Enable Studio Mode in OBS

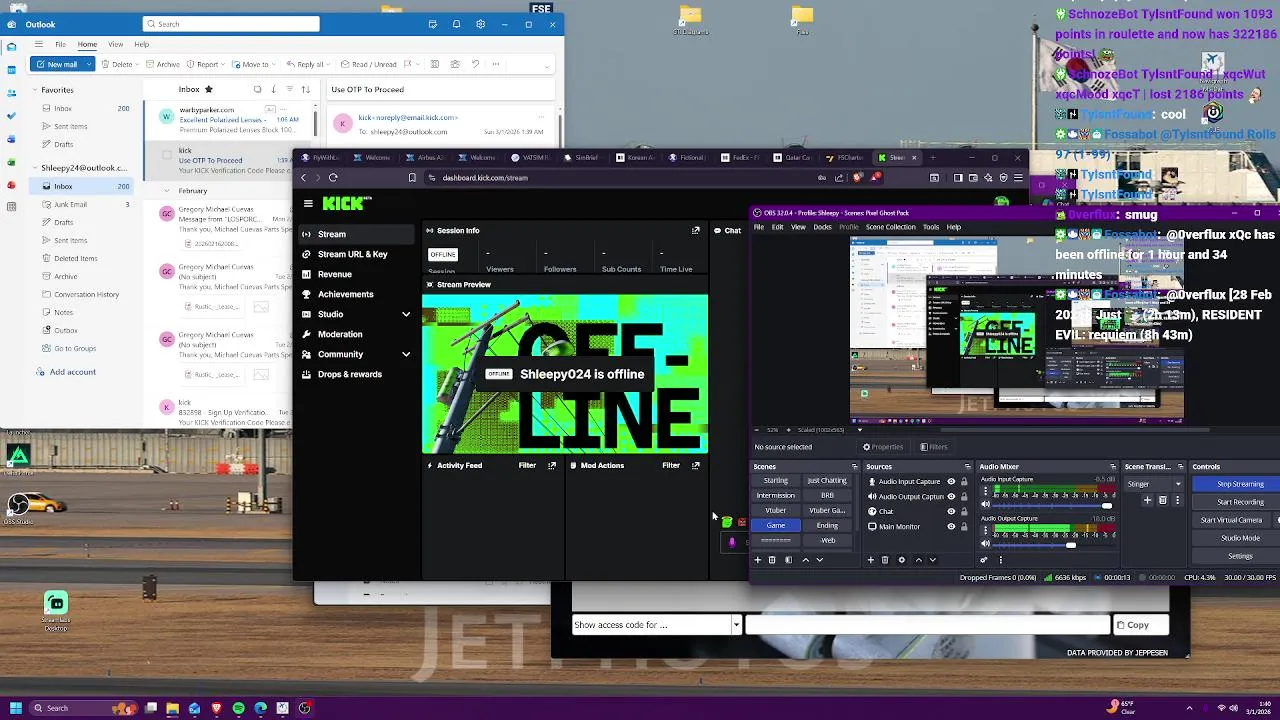pyautogui.click(x=1240, y=538)
